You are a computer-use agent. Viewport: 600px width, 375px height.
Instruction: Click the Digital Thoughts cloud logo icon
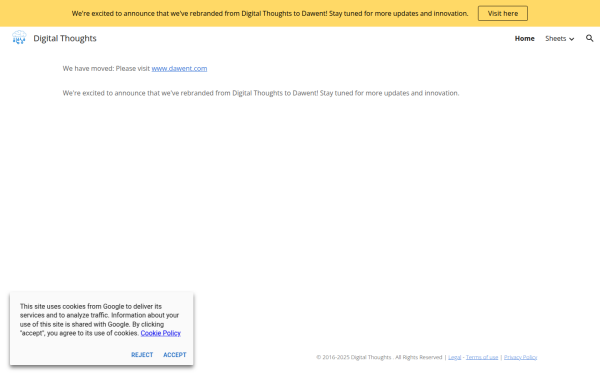coord(19,38)
